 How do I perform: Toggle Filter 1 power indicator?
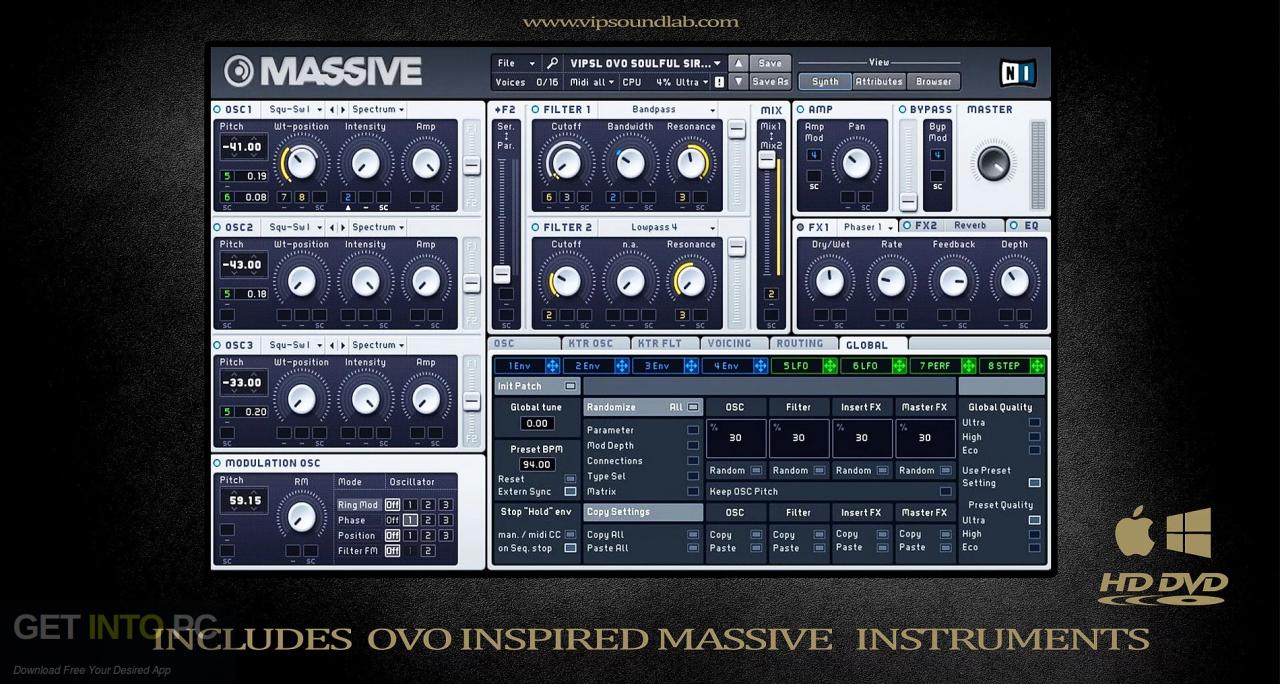click(536, 109)
